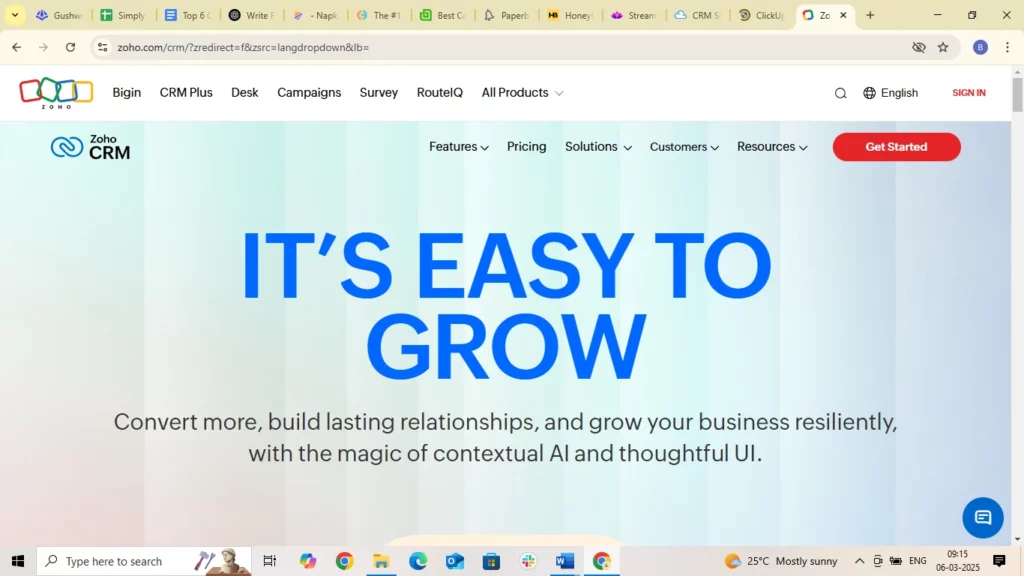Open Slack from the taskbar
Viewport: 1024px width, 576px height.
coord(528,561)
